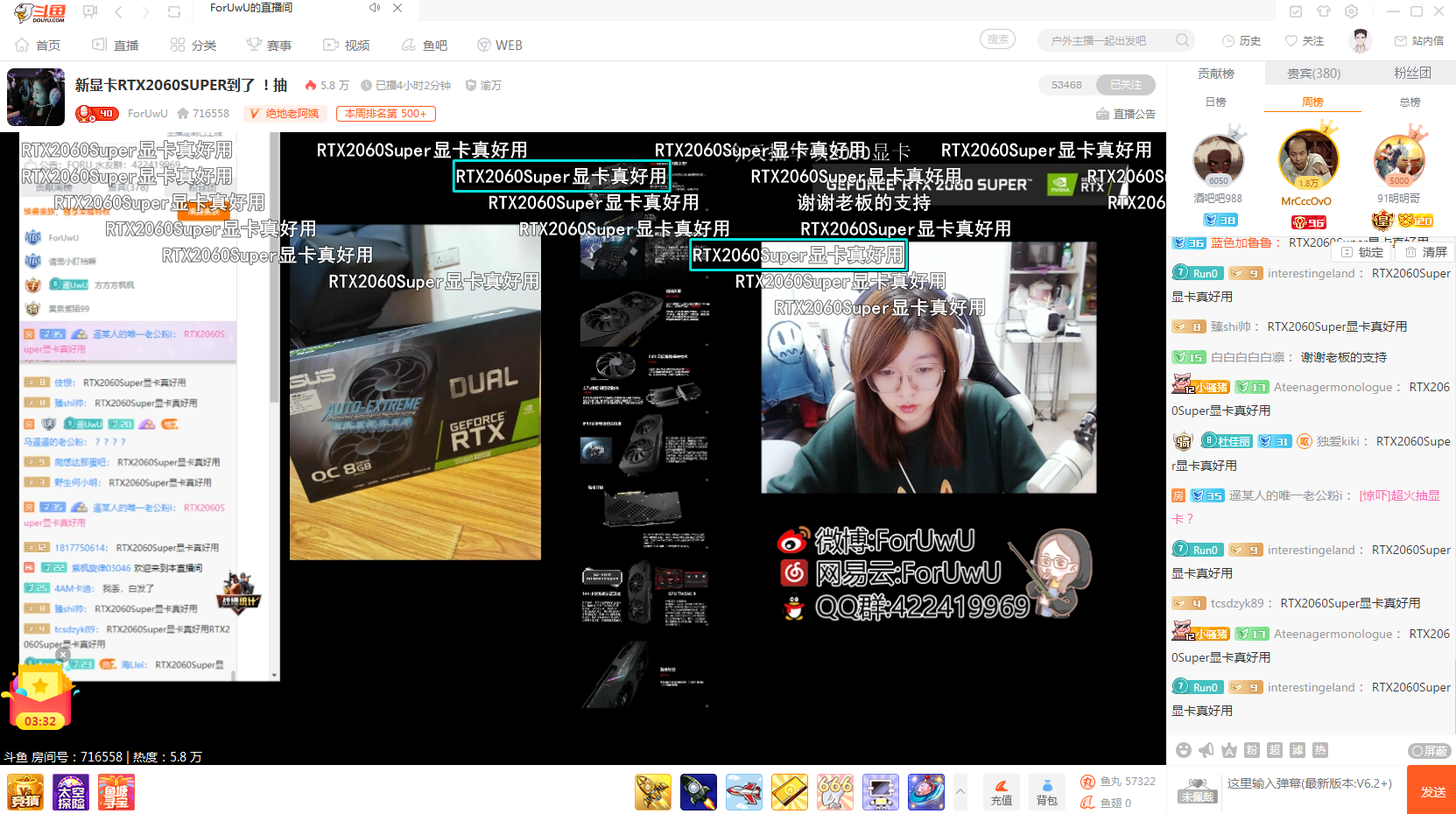
Task: Open the 太空探险 game icon
Action: [x=71, y=792]
